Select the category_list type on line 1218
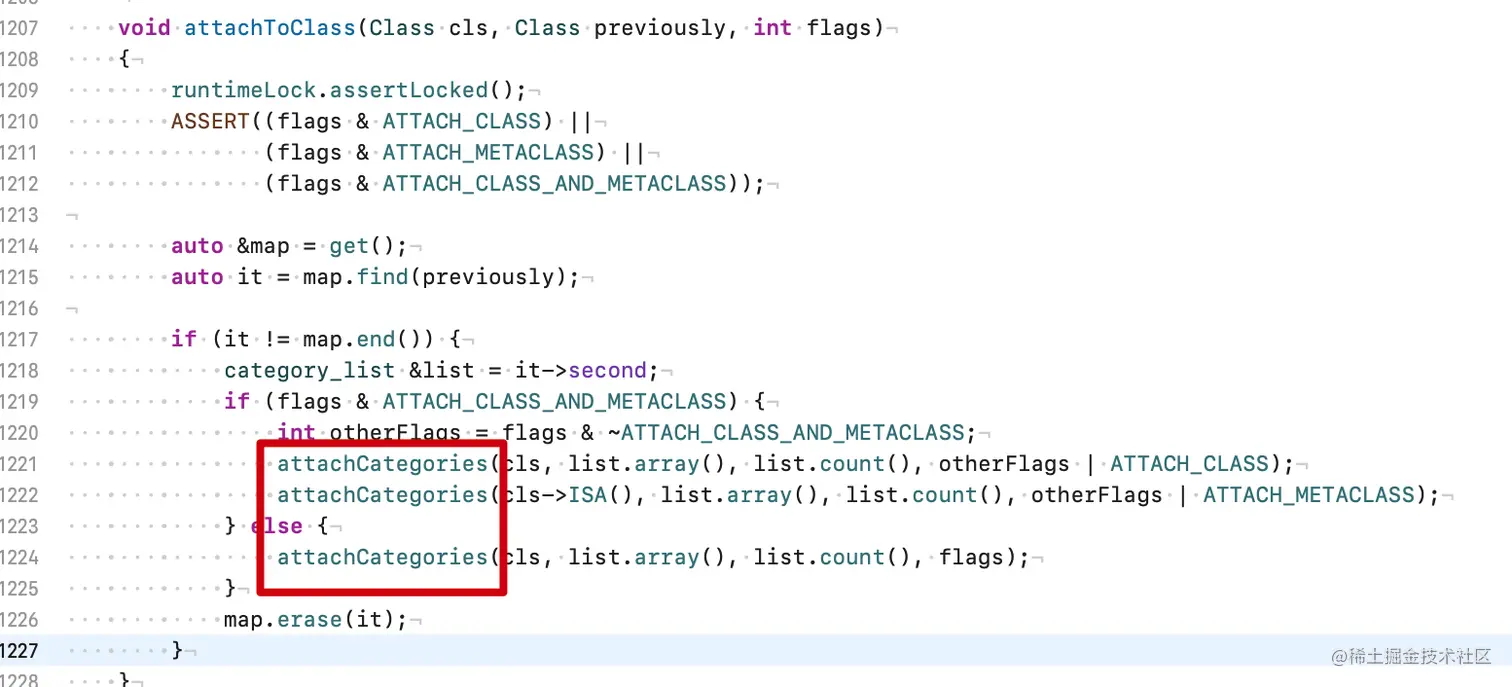 click(309, 370)
